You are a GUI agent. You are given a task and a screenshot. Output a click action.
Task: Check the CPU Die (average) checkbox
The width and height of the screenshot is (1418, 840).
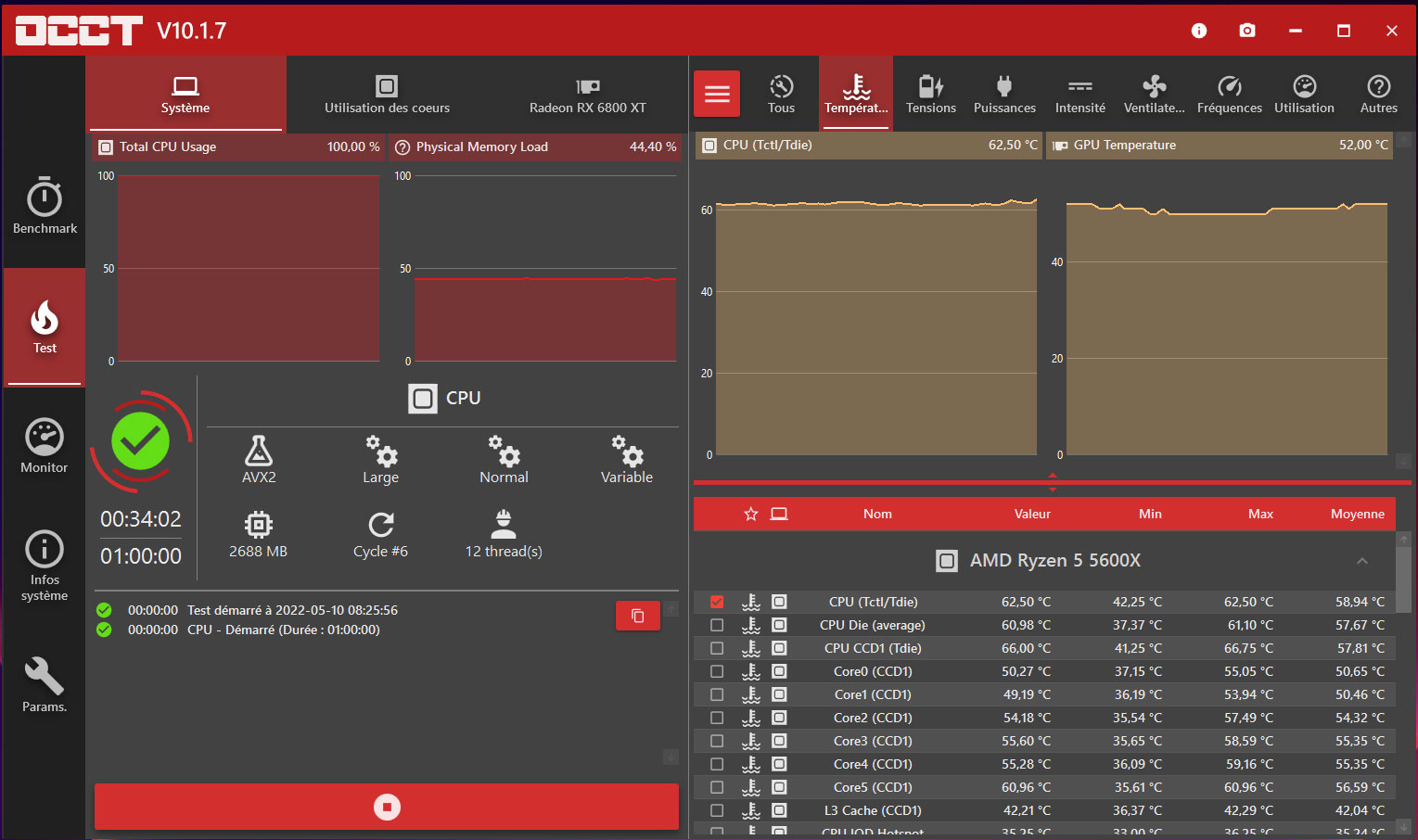[717, 625]
